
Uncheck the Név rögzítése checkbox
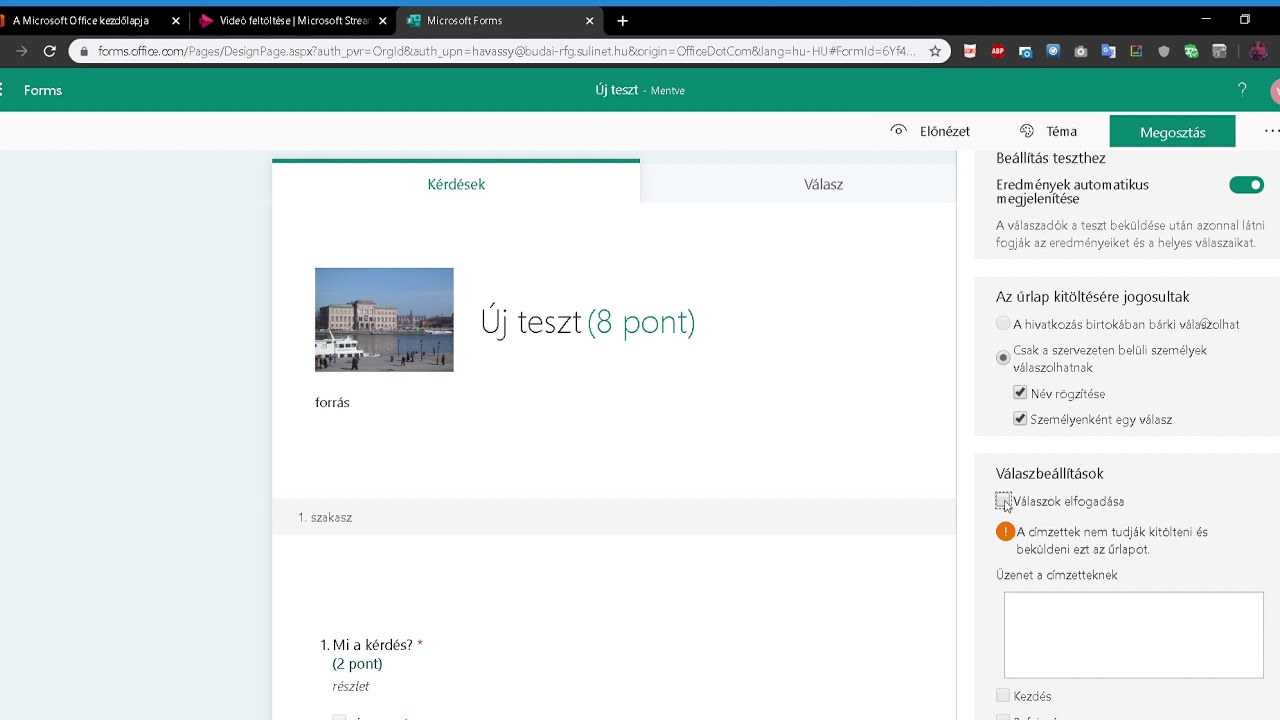click(x=1020, y=393)
